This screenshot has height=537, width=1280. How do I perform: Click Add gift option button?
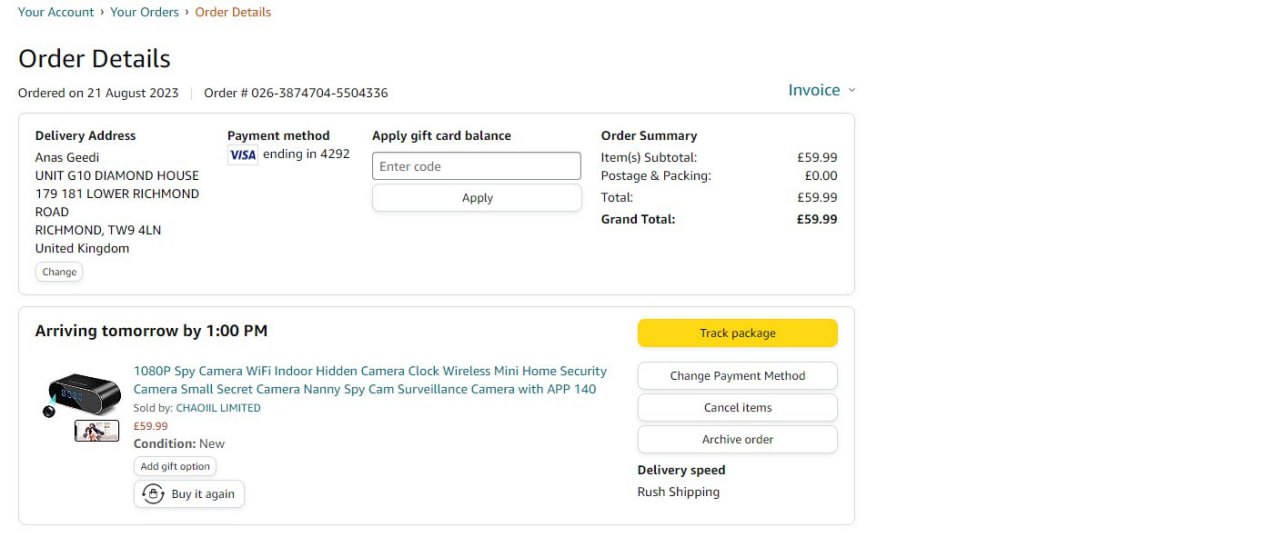(175, 467)
